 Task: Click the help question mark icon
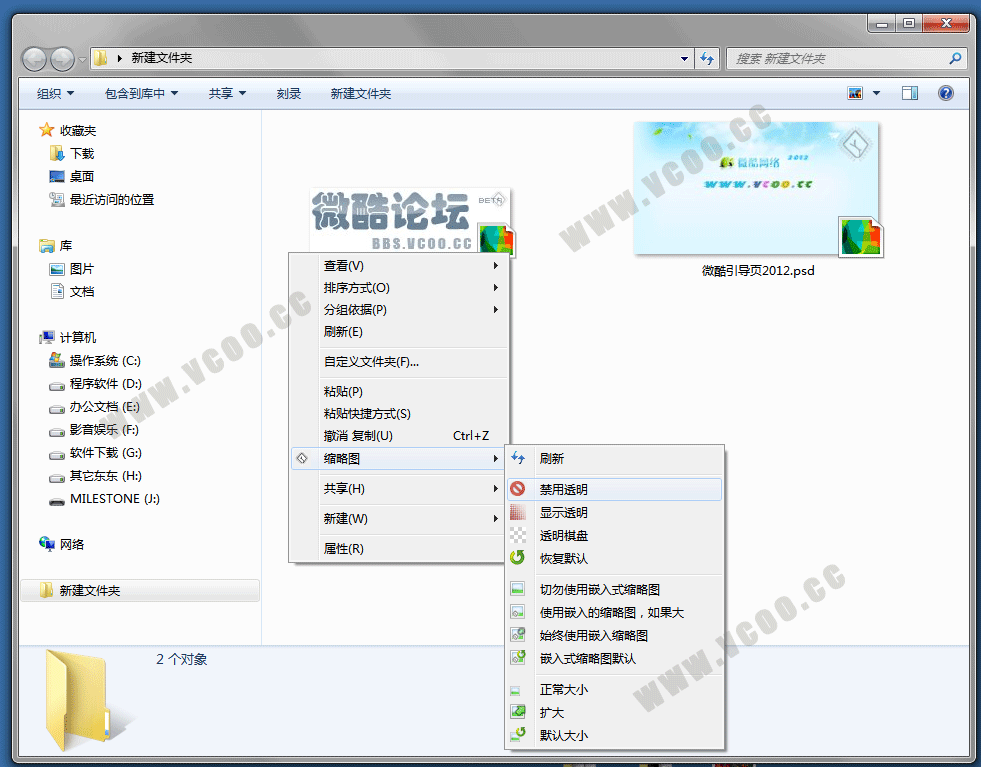tap(945, 93)
